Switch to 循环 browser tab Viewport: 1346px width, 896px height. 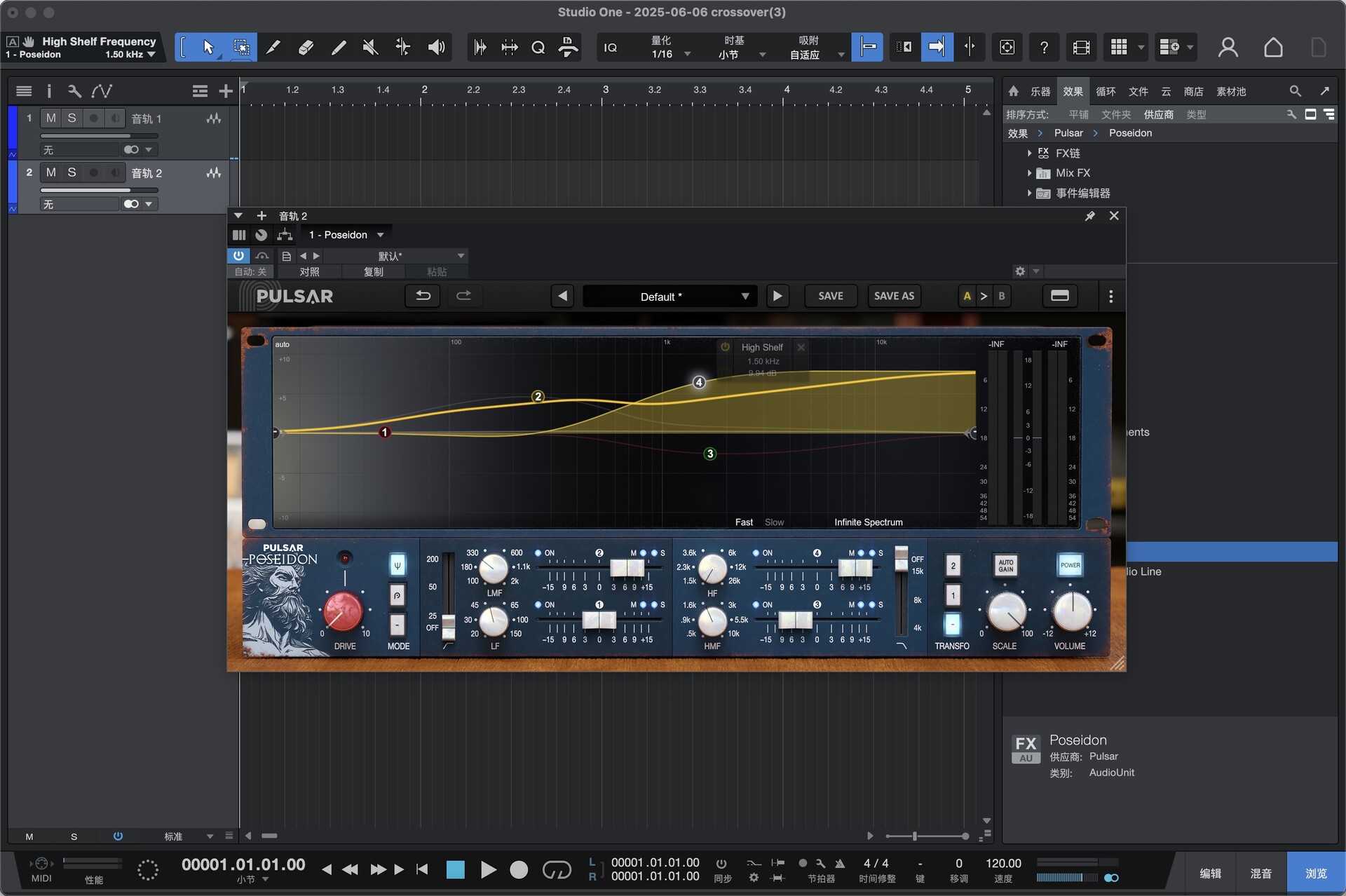1105,91
